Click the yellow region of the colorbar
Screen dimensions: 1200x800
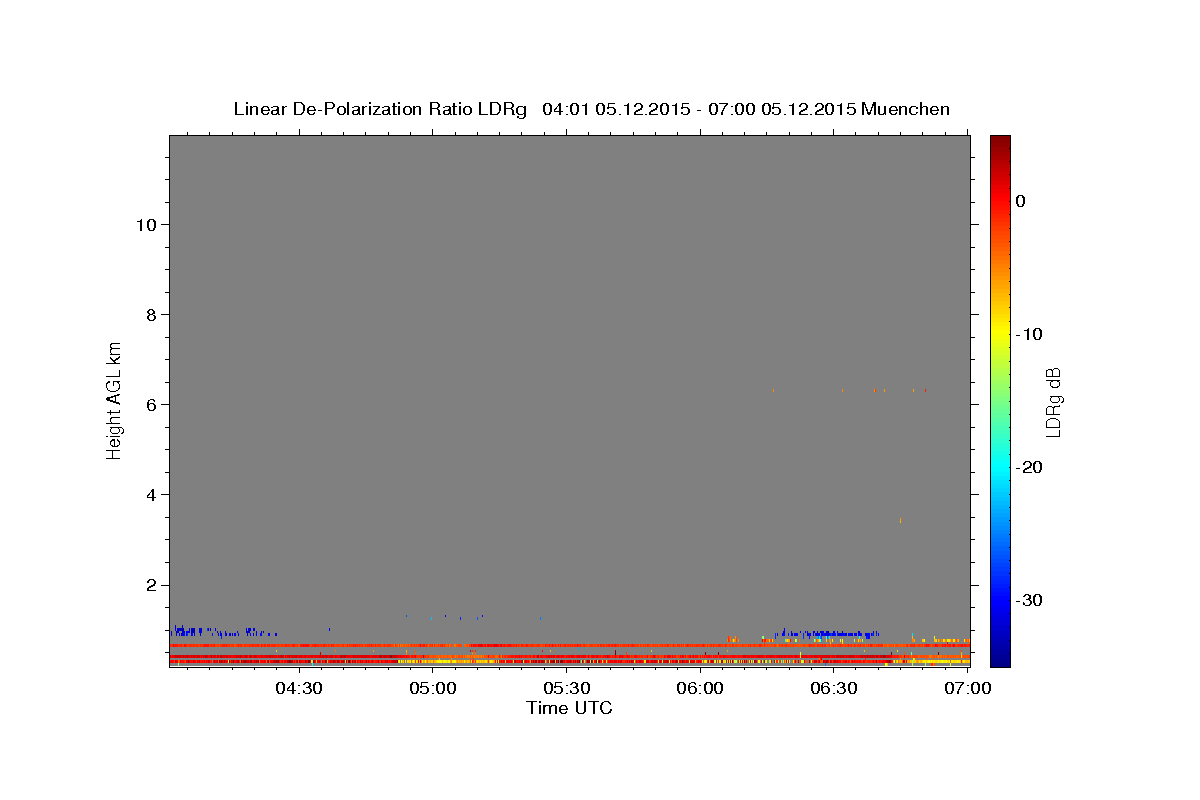[x=1000, y=330]
